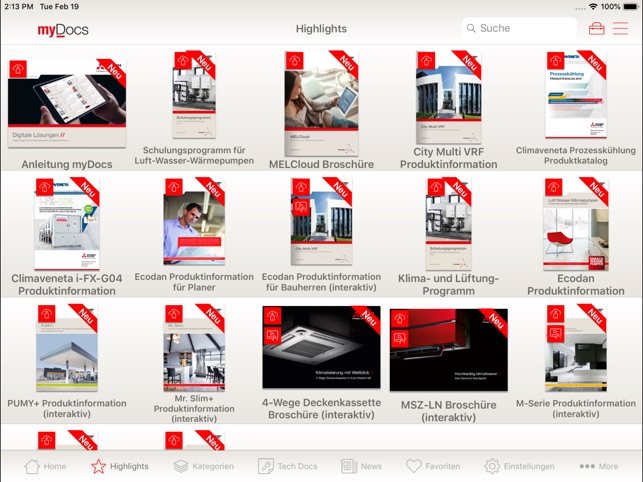Click 'Ecodan Produktinformation' title in second row
This screenshot has height=482, width=643.
(576, 285)
